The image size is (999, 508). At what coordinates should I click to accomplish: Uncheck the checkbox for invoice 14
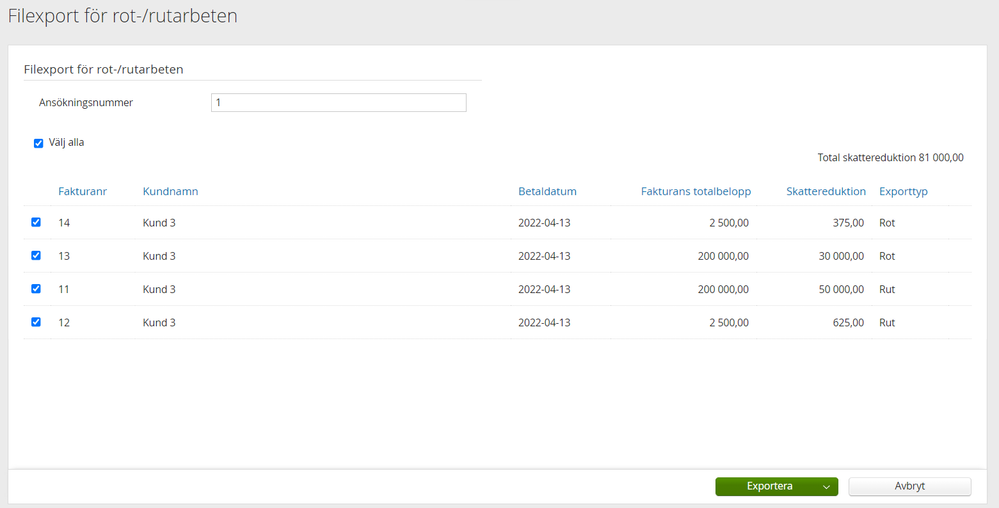(x=37, y=223)
